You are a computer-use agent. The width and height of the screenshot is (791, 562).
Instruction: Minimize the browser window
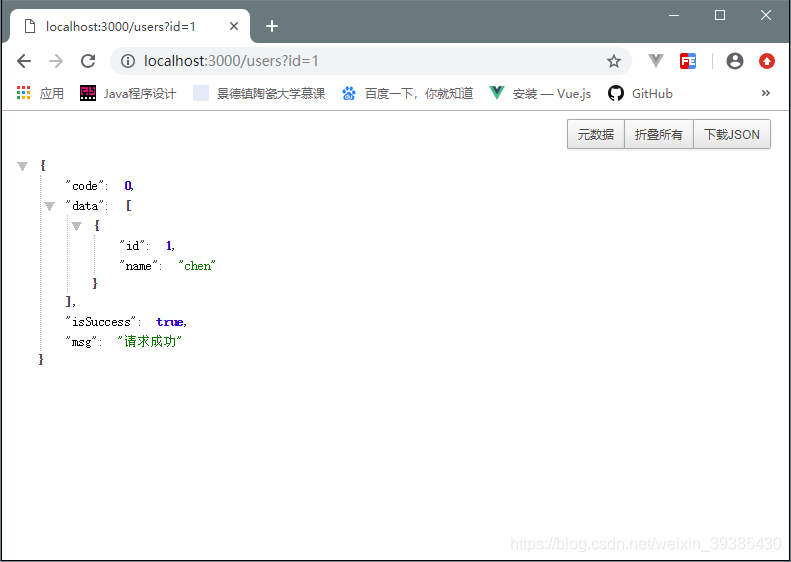pyautogui.click(x=674, y=15)
